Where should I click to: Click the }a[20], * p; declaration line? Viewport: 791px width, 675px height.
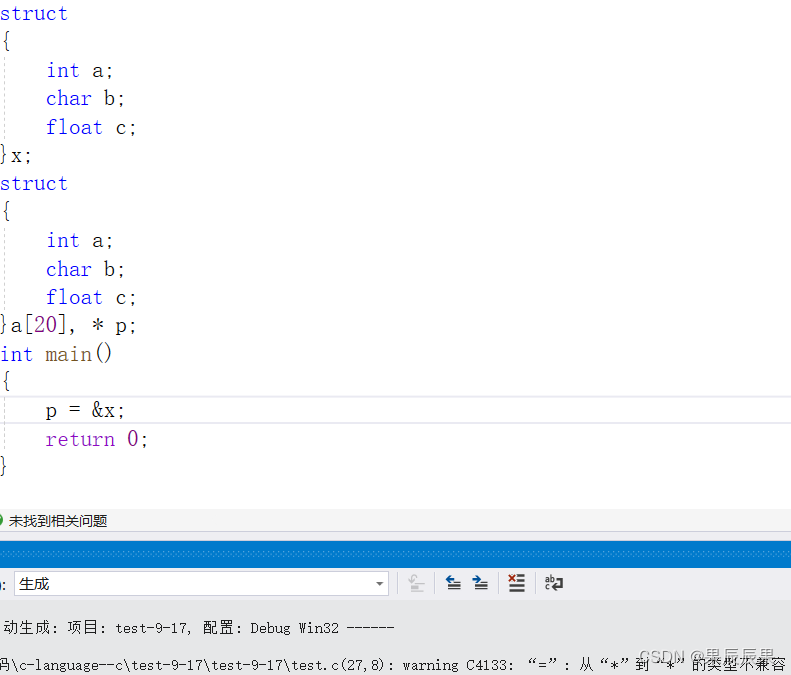pos(68,325)
